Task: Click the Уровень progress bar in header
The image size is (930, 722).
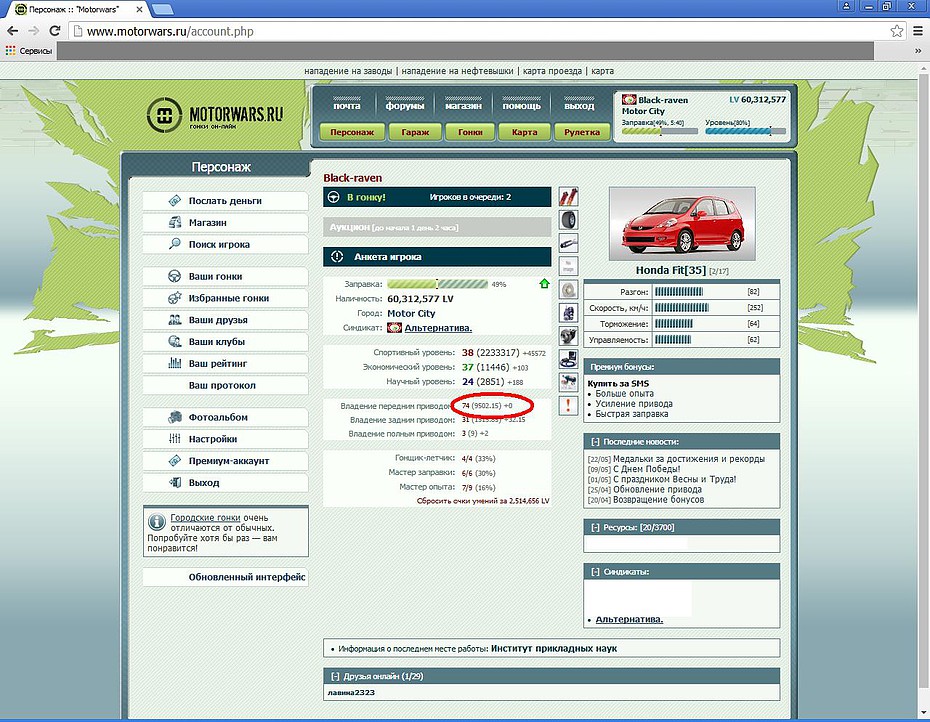Action: 746,131
